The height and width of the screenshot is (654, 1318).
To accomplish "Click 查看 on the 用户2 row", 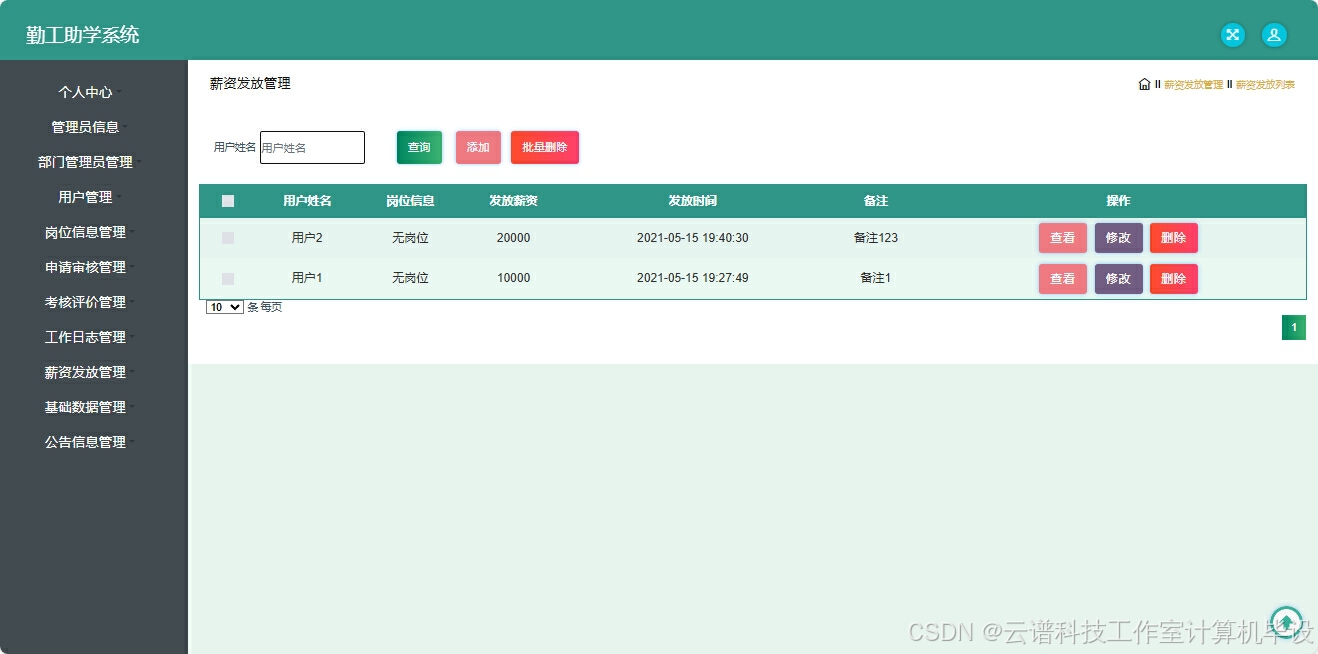I will [x=1062, y=237].
